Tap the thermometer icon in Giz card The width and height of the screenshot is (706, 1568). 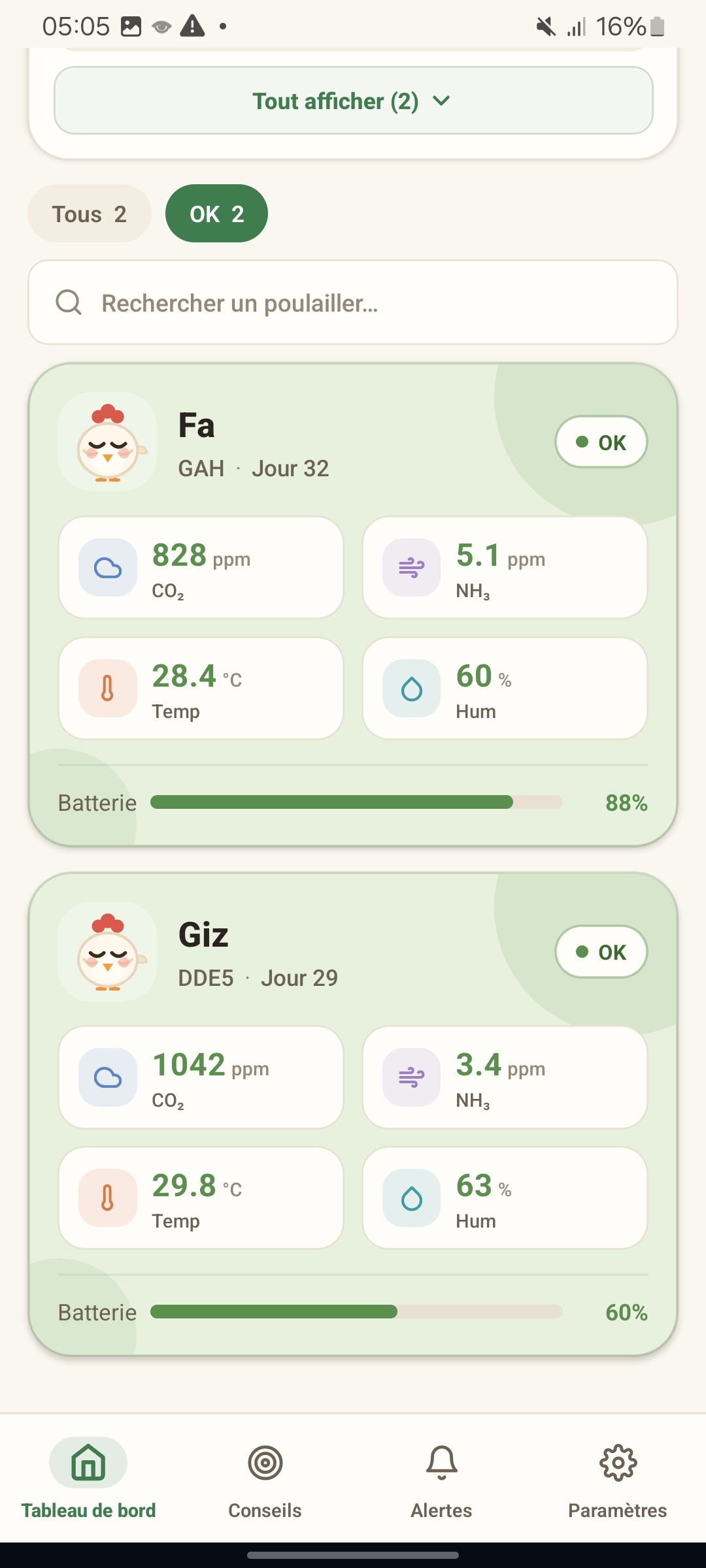pos(108,1198)
